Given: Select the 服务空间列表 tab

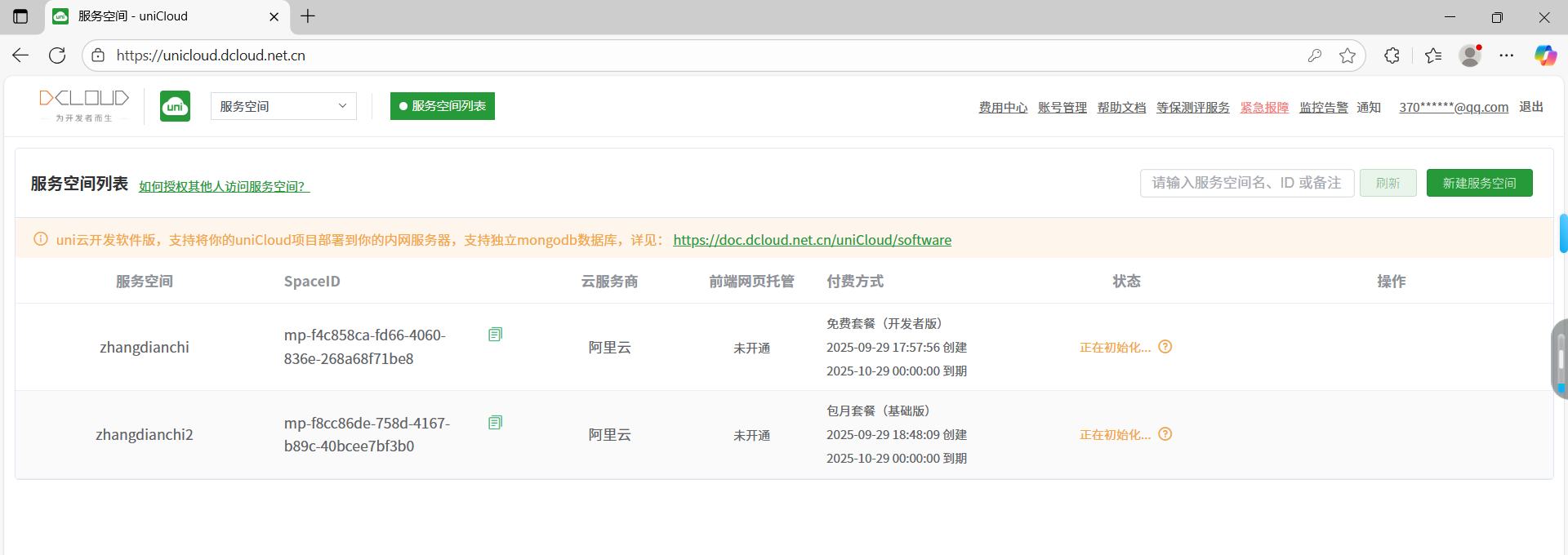Looking at the screenshot, I should tap(442, 106).
